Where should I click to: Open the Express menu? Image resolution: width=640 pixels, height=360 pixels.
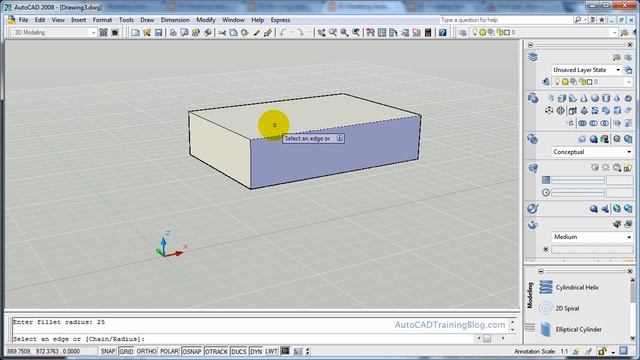(x=280, y=20)
